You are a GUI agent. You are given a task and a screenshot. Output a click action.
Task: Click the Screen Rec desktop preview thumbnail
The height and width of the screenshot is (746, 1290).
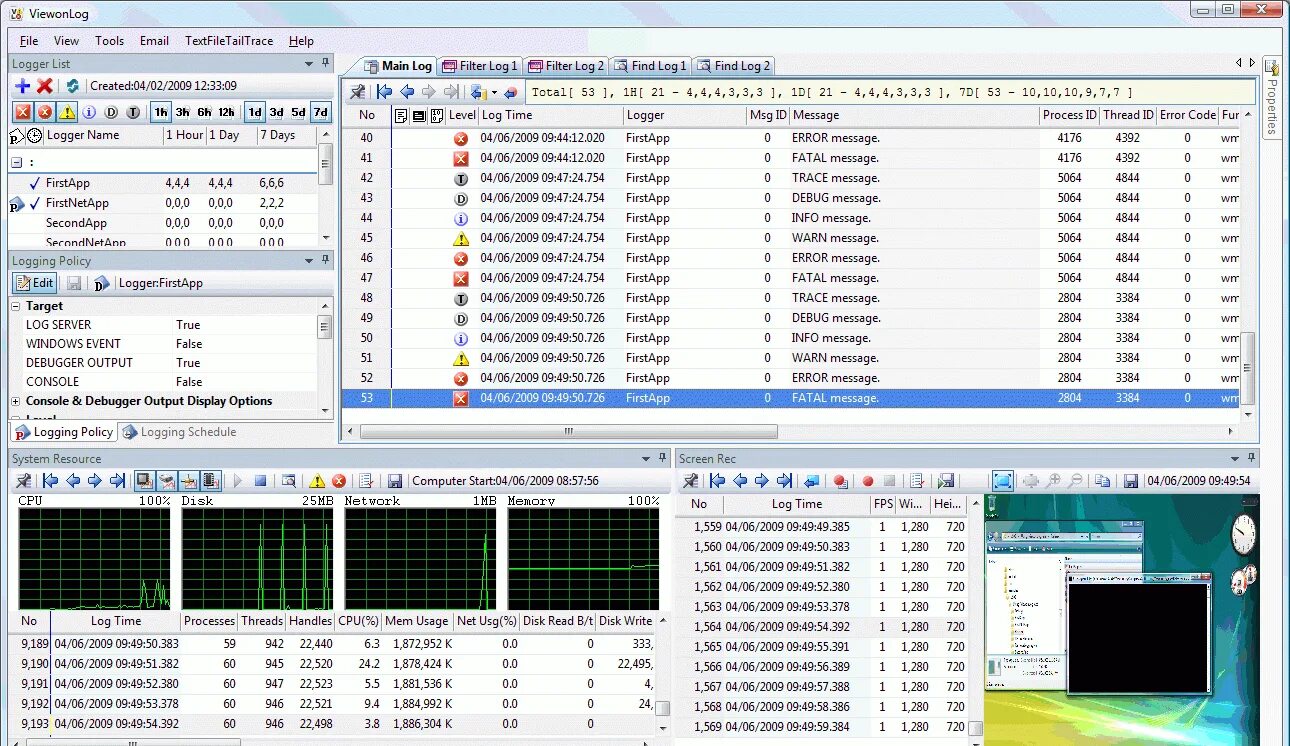[x=1121, y=619]
